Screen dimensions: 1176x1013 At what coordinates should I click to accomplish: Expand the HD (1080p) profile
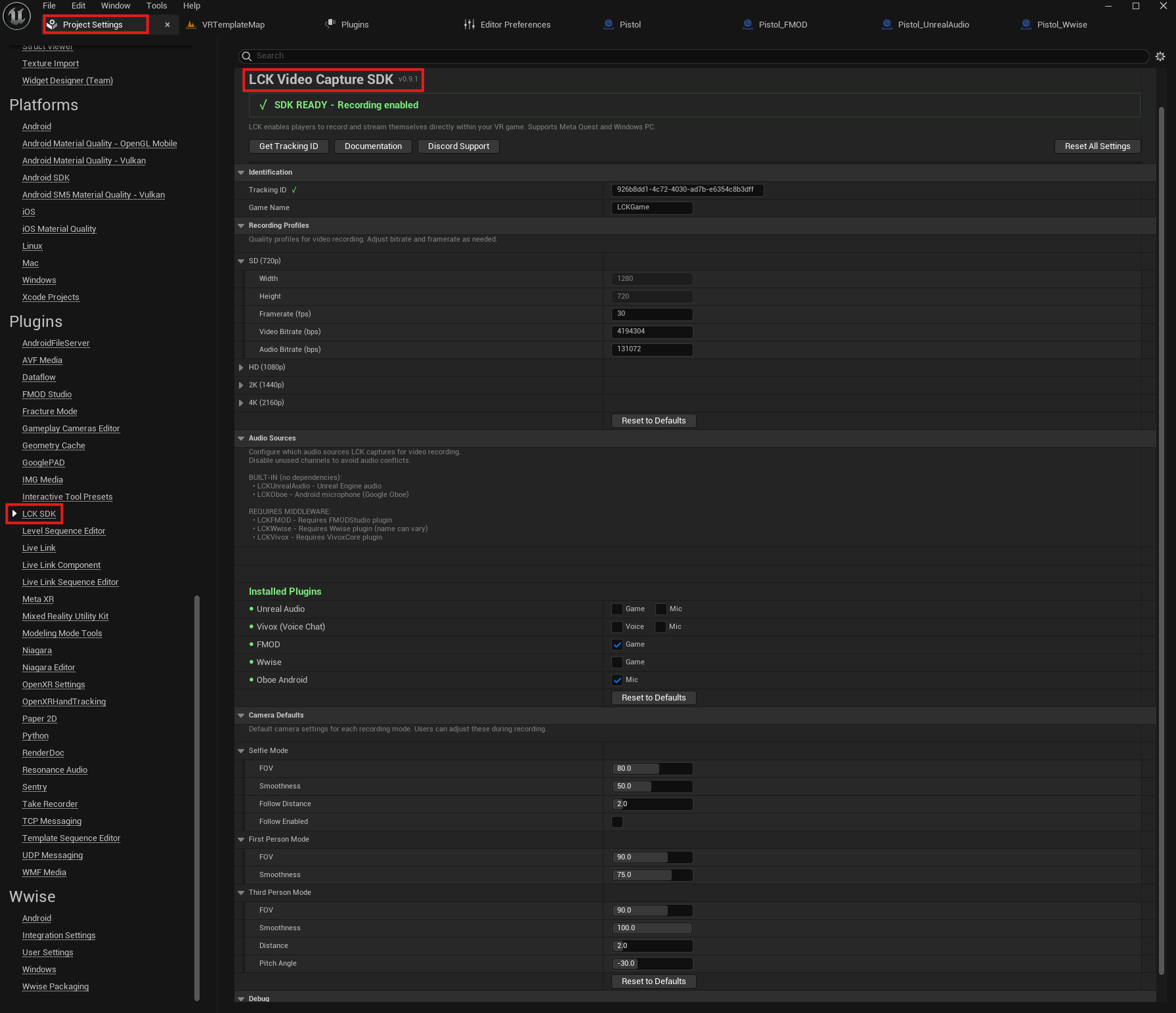[241, 368]
